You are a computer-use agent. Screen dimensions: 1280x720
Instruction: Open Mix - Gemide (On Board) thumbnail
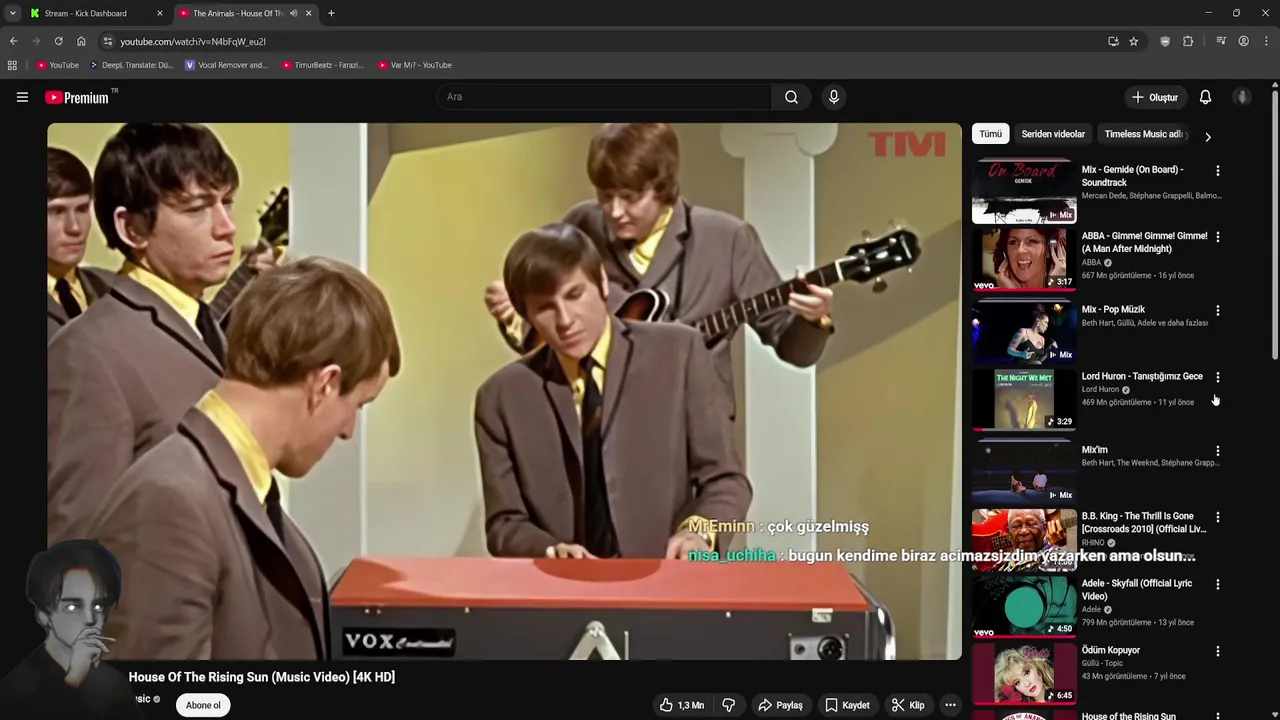tap(1024, 191)
